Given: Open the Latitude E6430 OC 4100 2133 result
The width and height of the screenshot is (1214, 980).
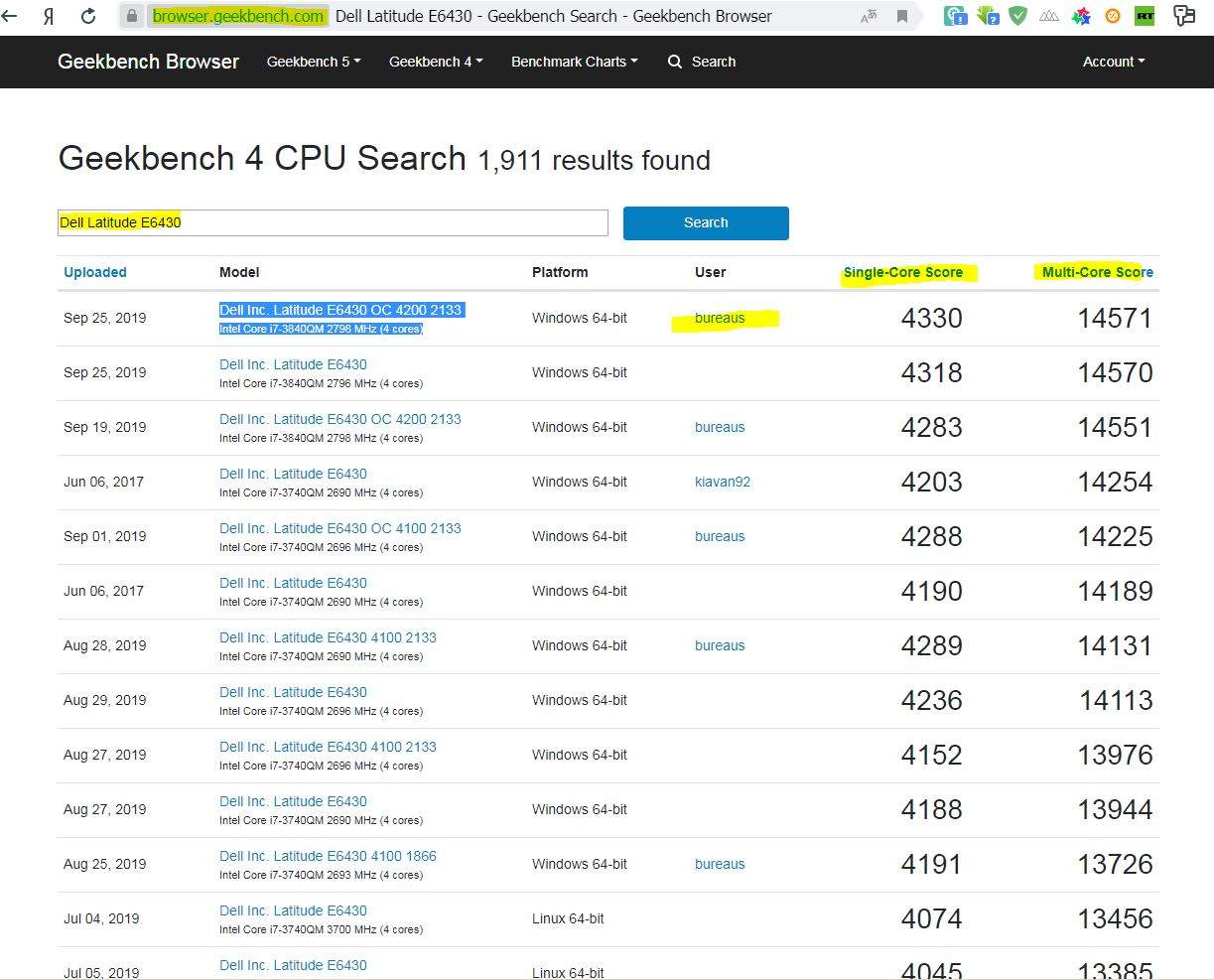Looking at the screenshot, I should 340,528.
